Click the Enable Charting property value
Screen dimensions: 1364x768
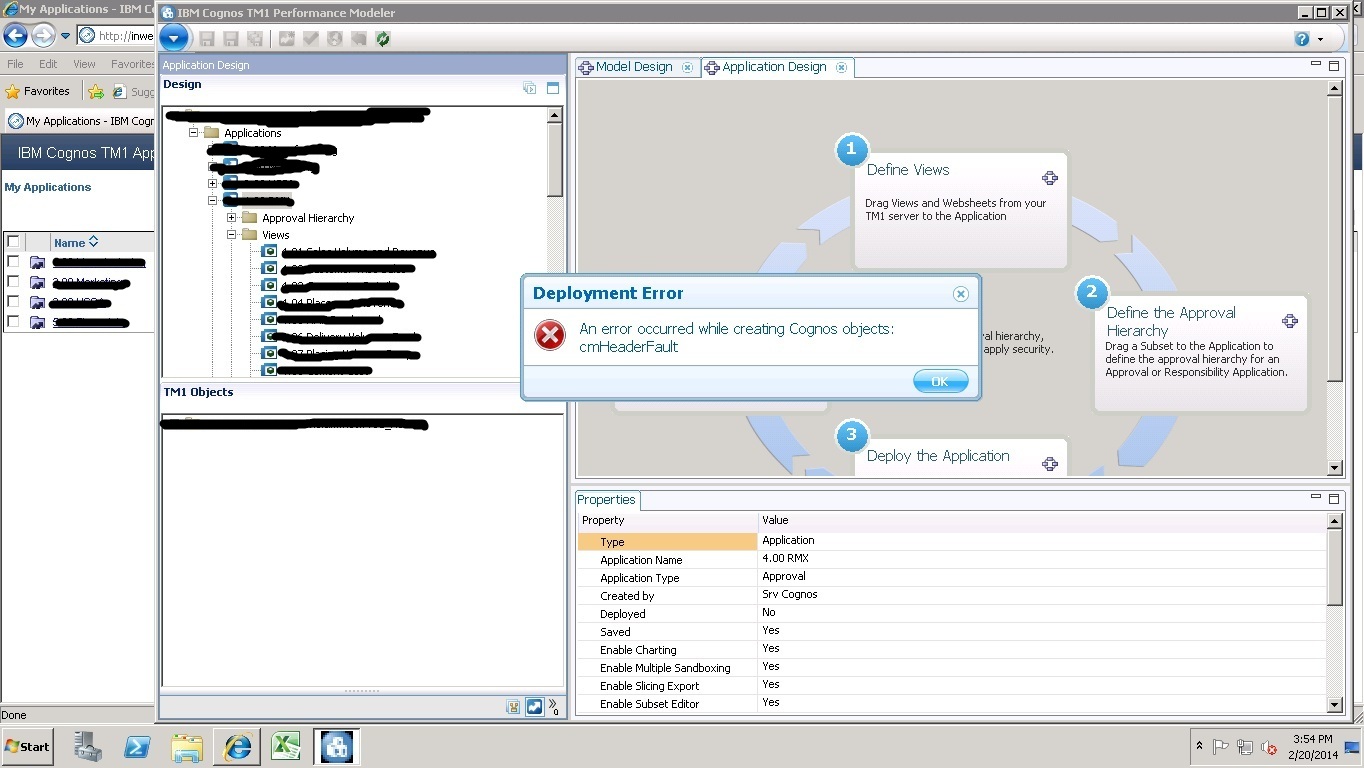[x=771, y=649]
